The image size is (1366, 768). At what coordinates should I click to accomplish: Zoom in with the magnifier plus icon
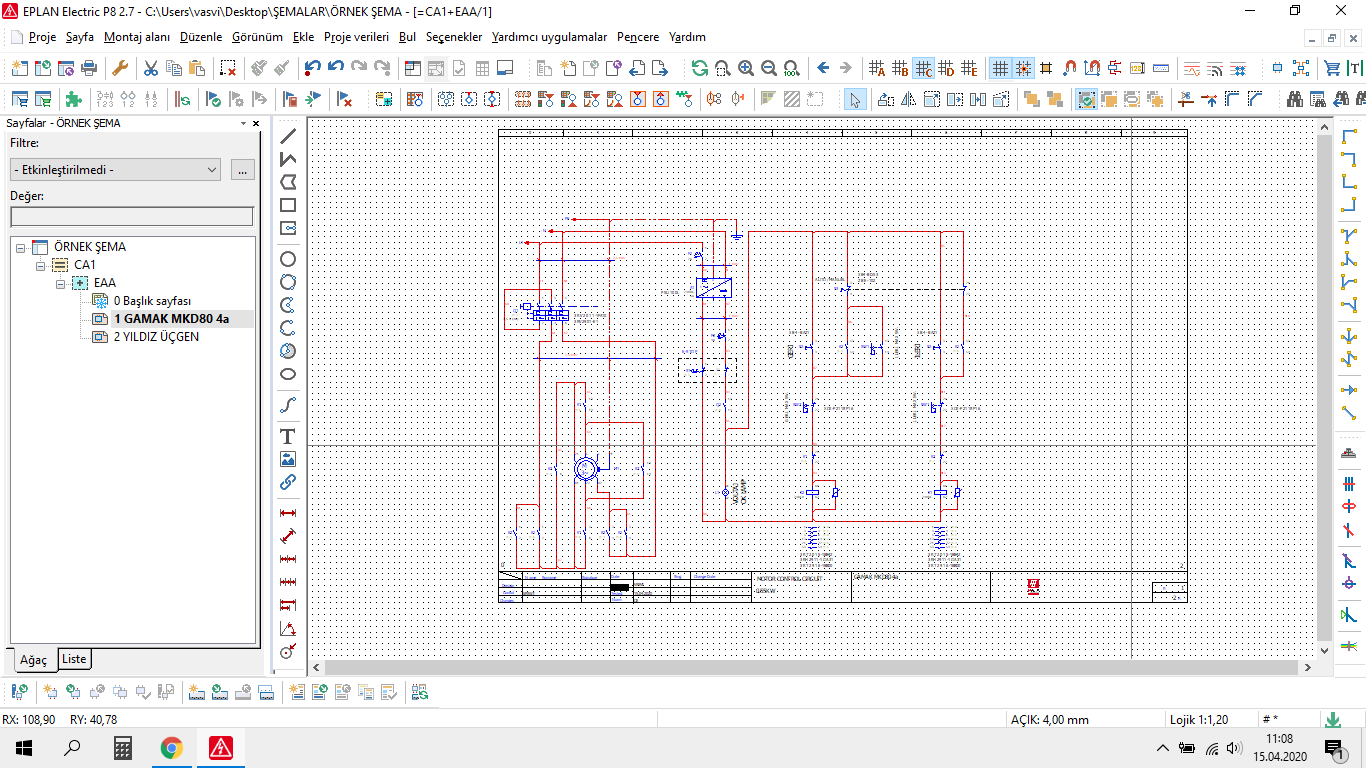tap(746, 68)
